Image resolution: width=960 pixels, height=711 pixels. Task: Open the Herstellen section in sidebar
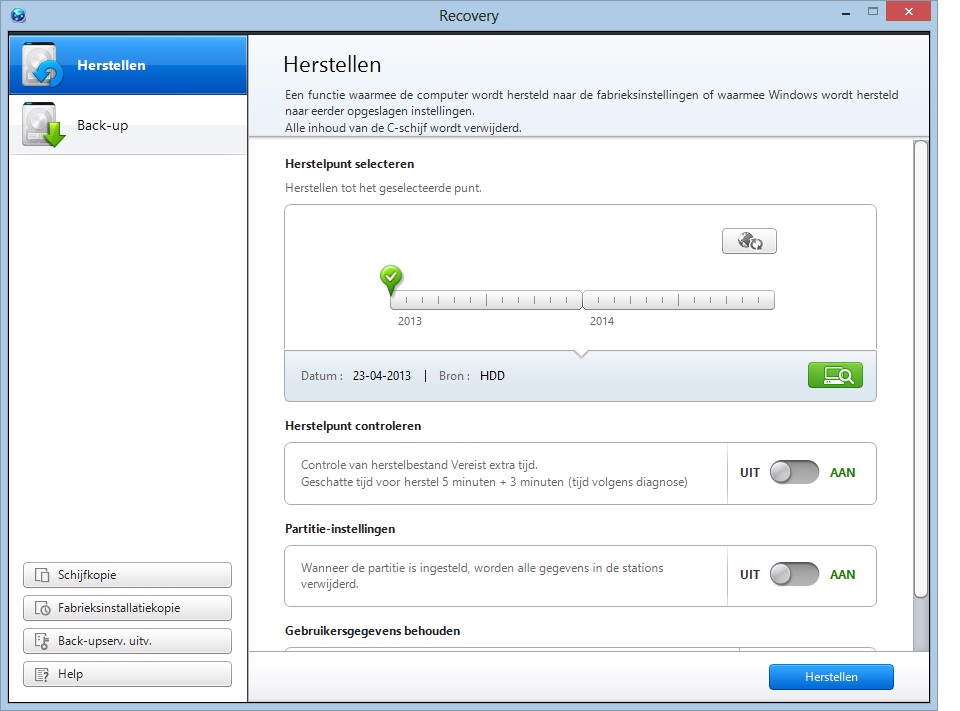pos(128,65)
